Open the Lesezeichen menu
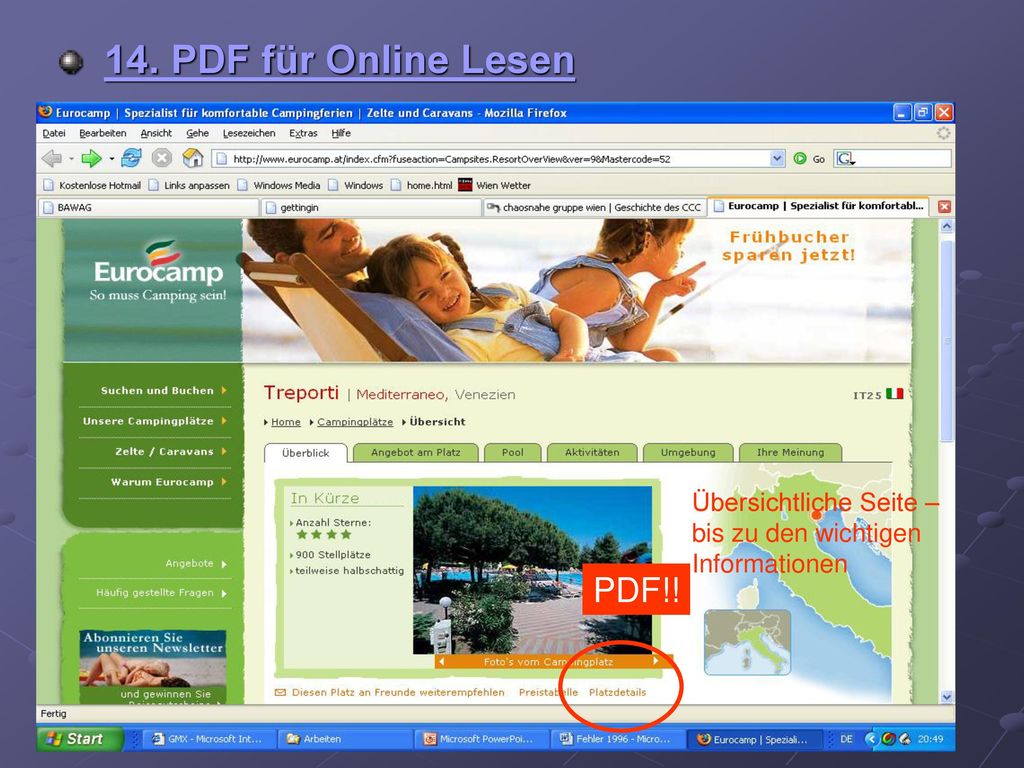 249,133
